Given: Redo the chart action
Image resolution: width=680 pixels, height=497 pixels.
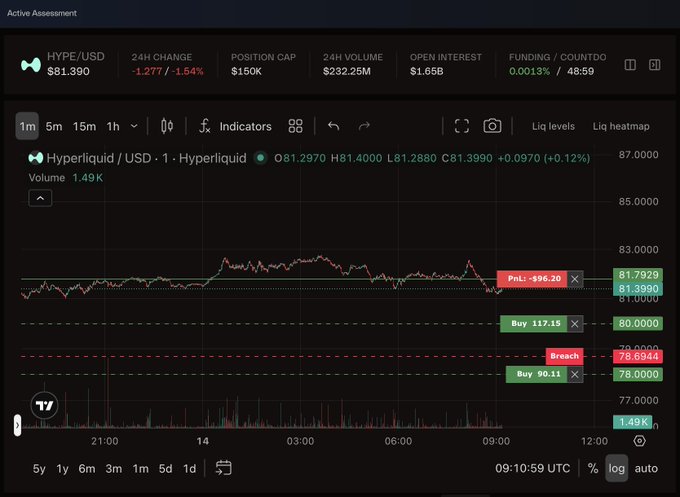Looking at the screenshot, I should [364, 126].
